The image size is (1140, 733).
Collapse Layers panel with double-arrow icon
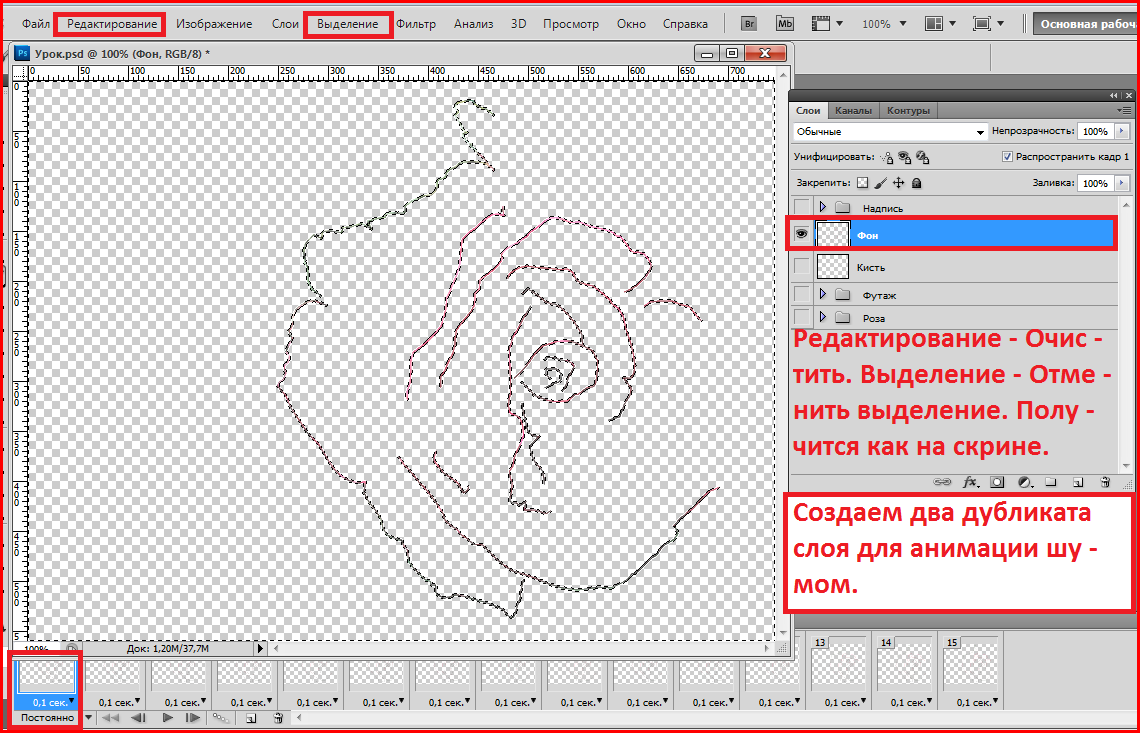pos(1113,96)
